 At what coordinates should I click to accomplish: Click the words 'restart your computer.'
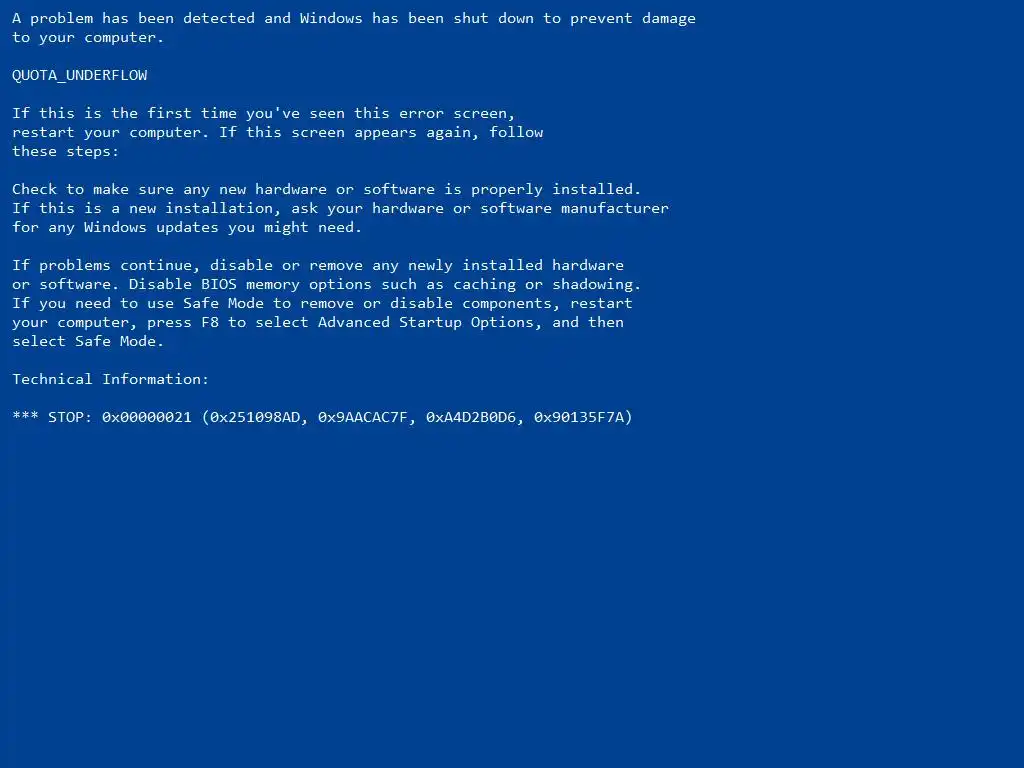[x=110, y=133]
